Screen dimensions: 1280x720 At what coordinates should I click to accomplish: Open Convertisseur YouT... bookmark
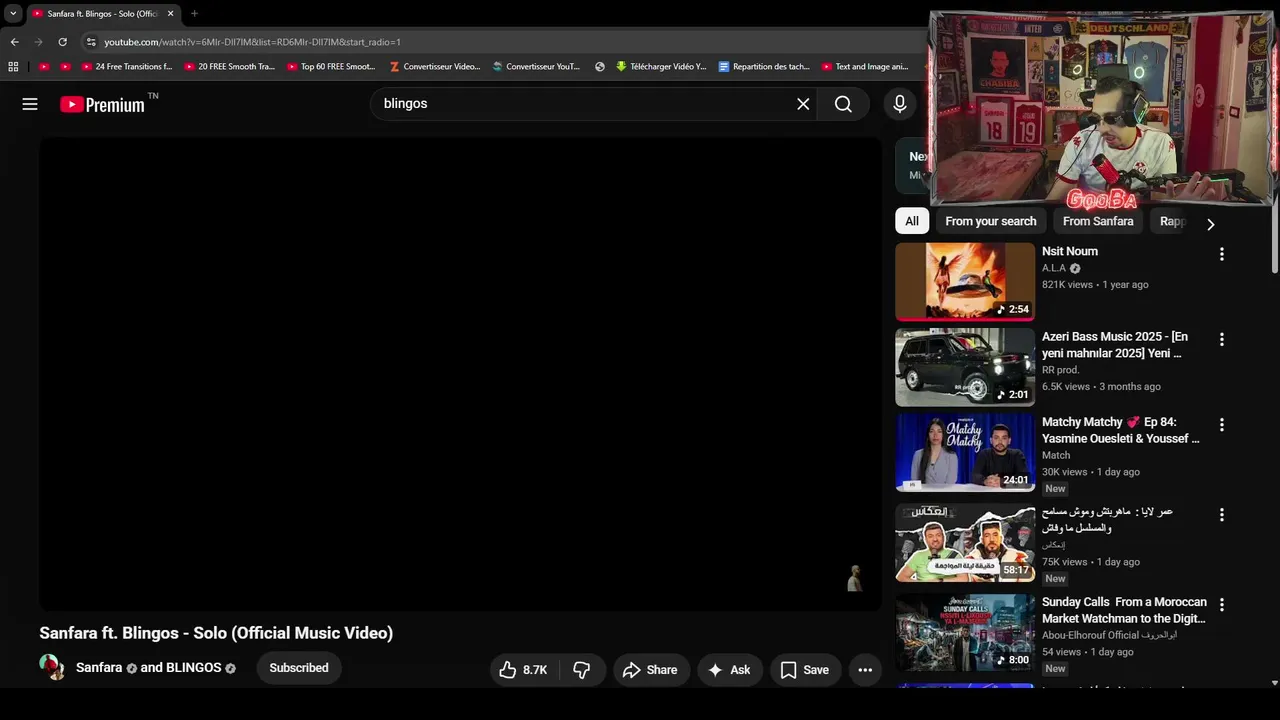point(536,67)
